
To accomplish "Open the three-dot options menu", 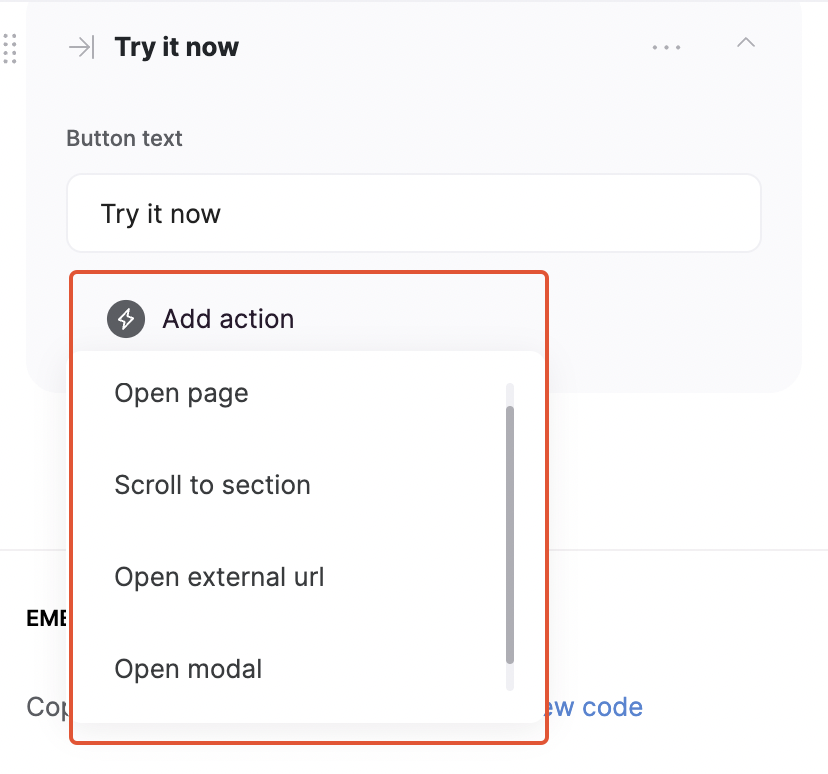I will point(666,46).
